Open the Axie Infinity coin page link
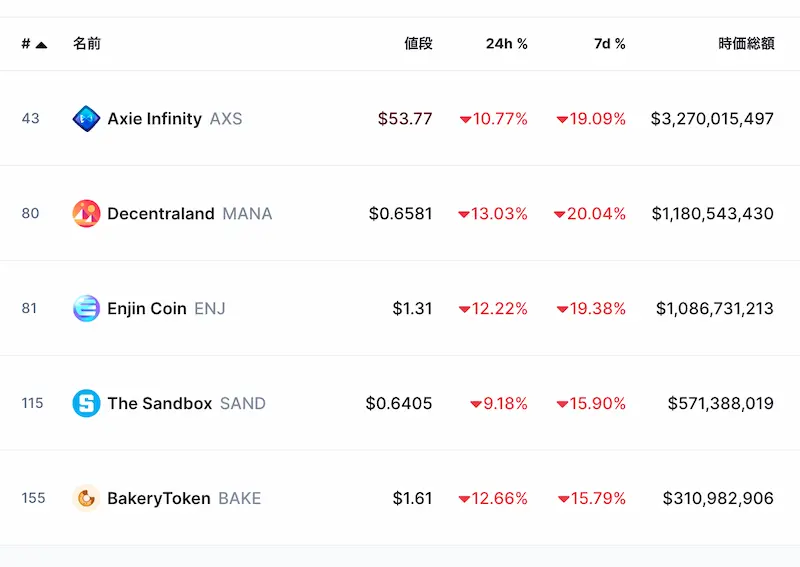 point(155,119)
